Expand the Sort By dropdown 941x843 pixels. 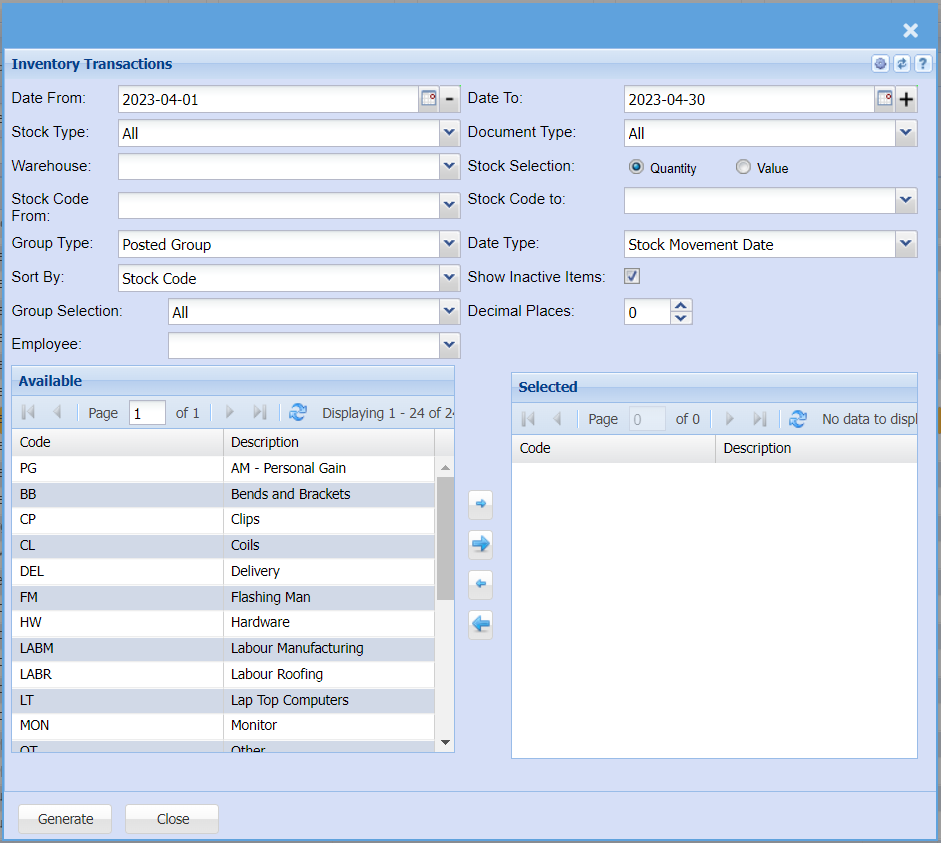[x=449, y=278]
